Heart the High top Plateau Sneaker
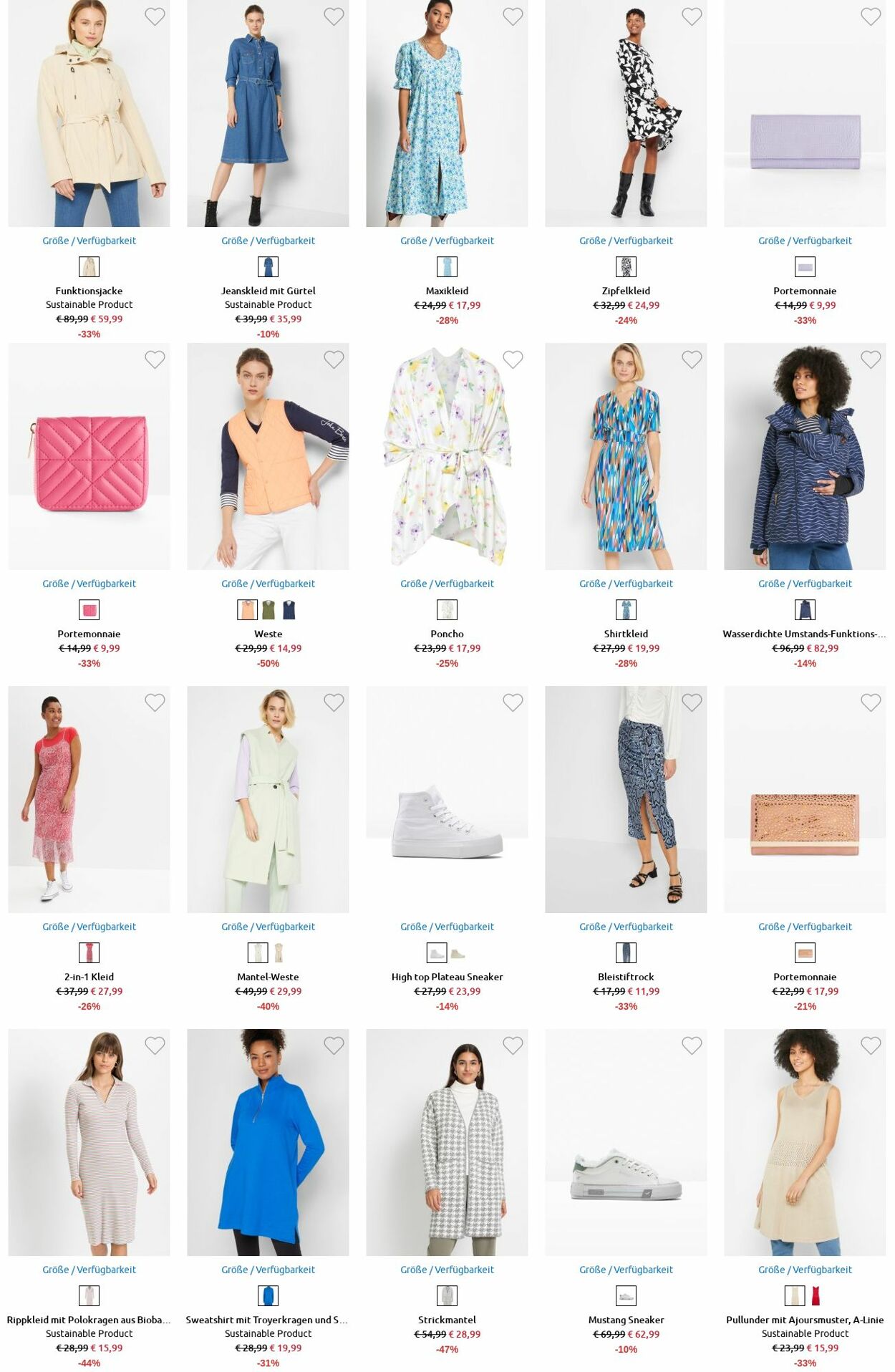895x1372 pixels. pos(513,702)
